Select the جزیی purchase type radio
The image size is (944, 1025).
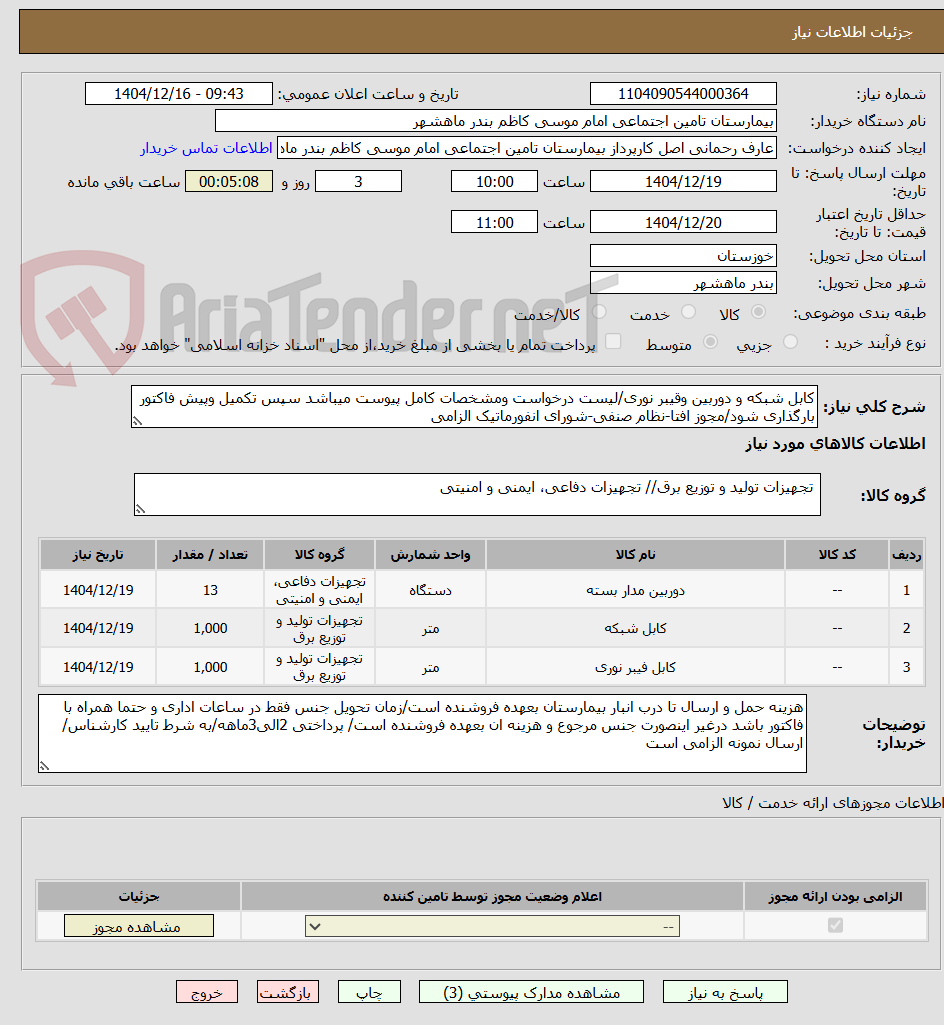(x=790, y=342)
